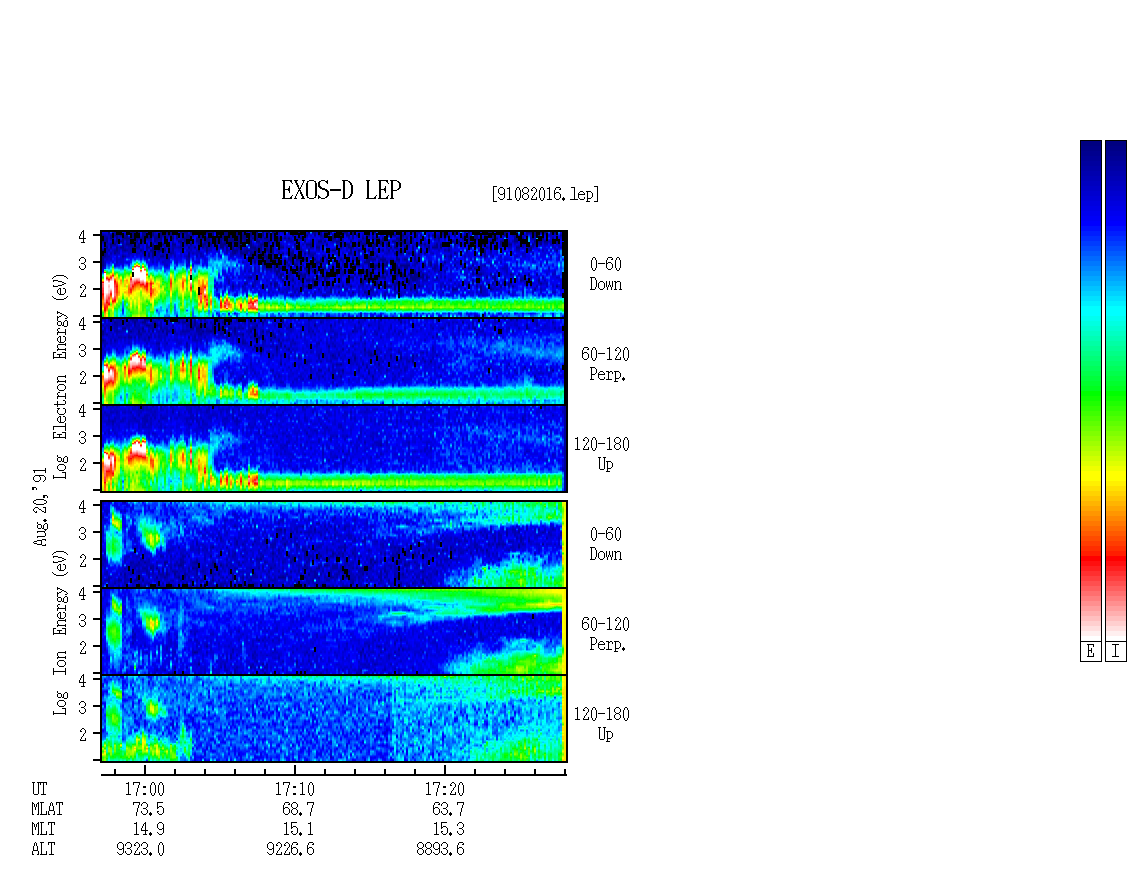The width and height of the screenshot is (1130, 875).
Task: Click the ALT value 9226.6
Action: pos(290,850)
